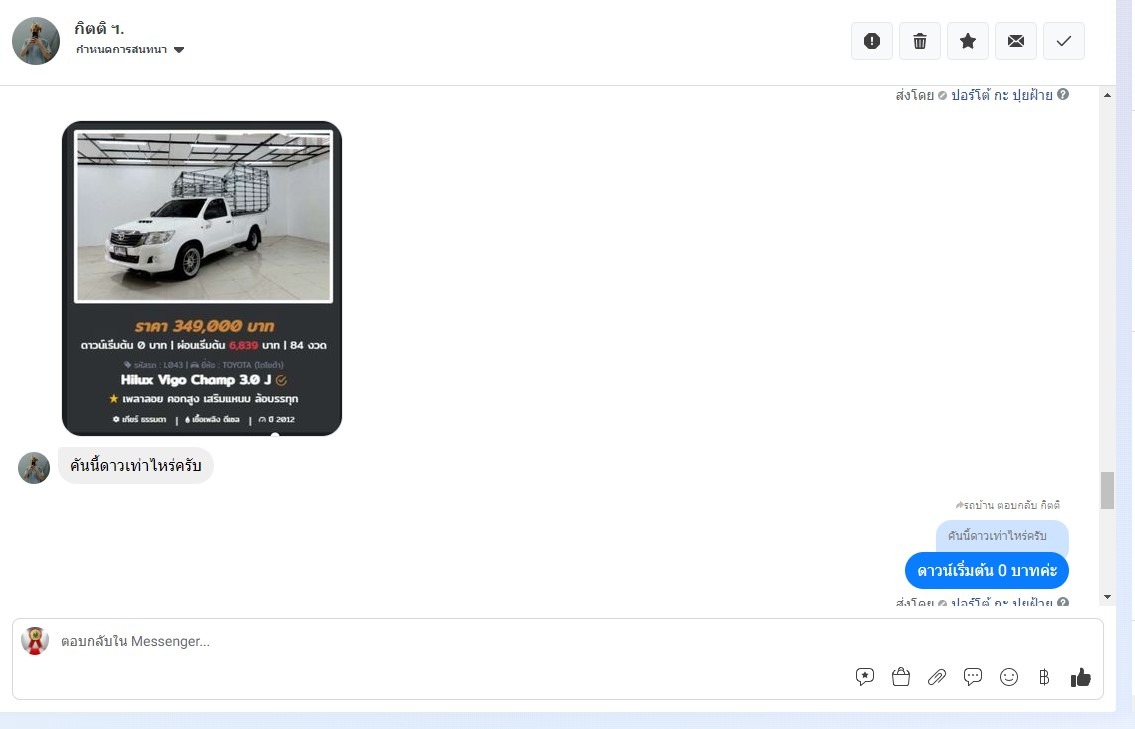Image resolution: width=1135 pixels, height=729 pixels.
Task: Open the emoji picker smiley icon
Action: click(x=1008, y=677)
